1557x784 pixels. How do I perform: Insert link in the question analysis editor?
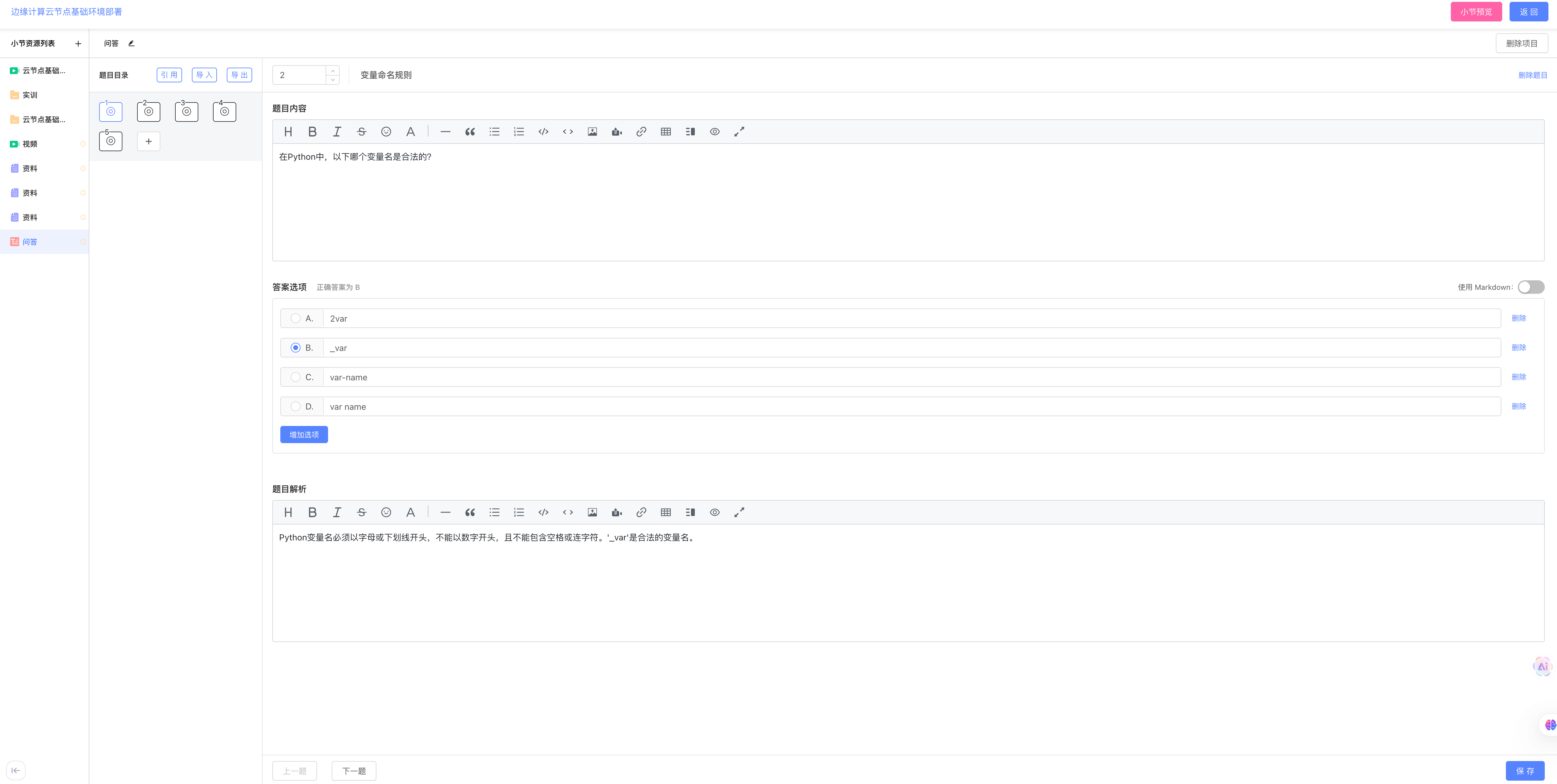tap(641, 513)
